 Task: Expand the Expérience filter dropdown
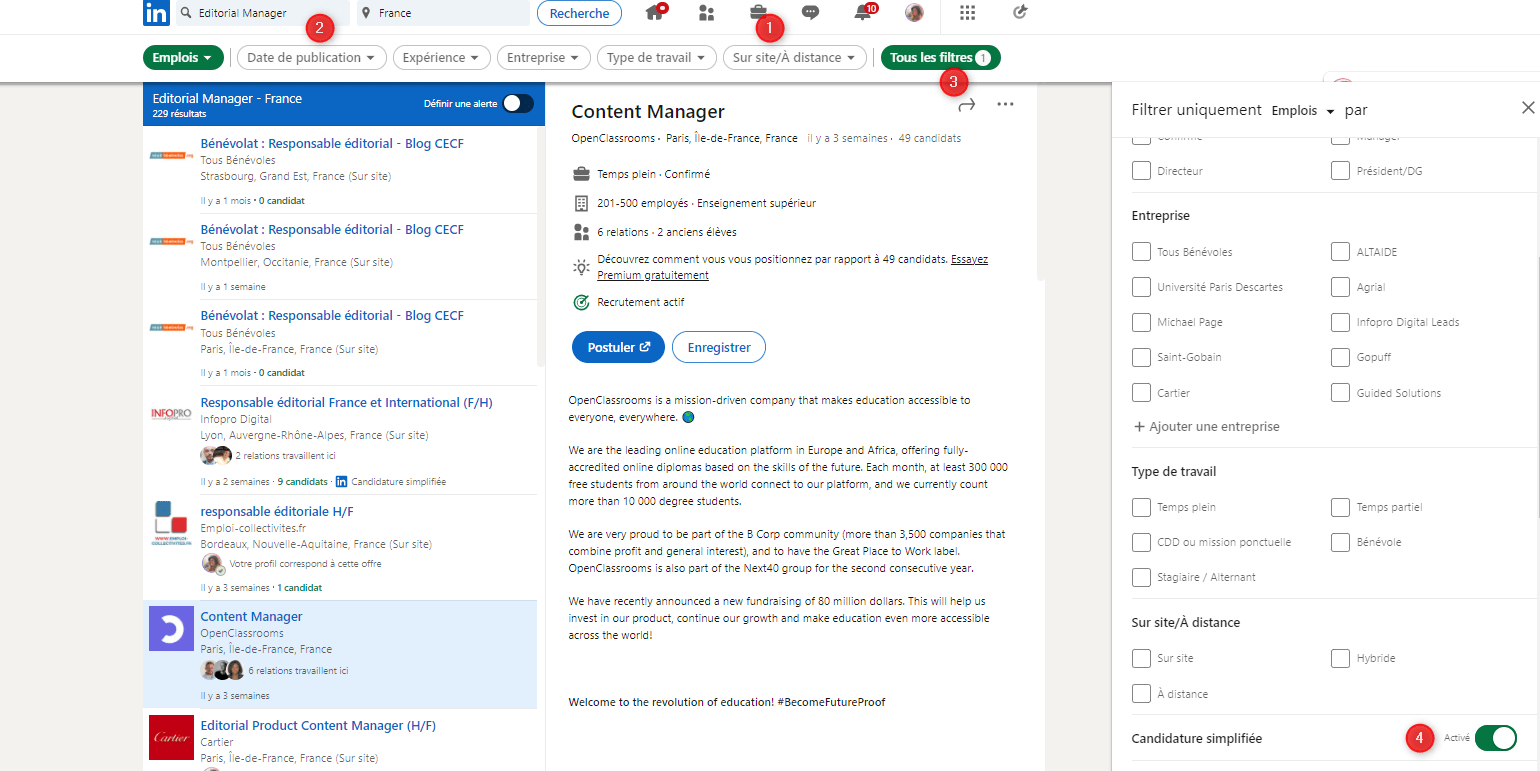(442, 58)
